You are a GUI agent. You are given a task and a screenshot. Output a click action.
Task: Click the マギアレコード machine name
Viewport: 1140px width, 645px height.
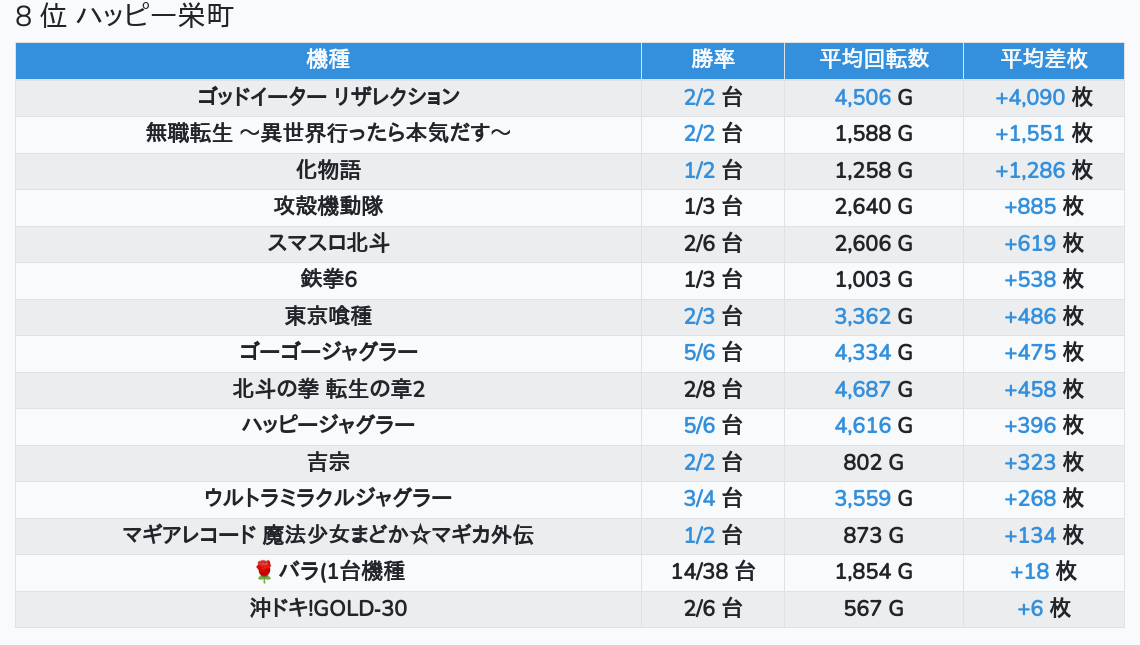pos(328,535)
